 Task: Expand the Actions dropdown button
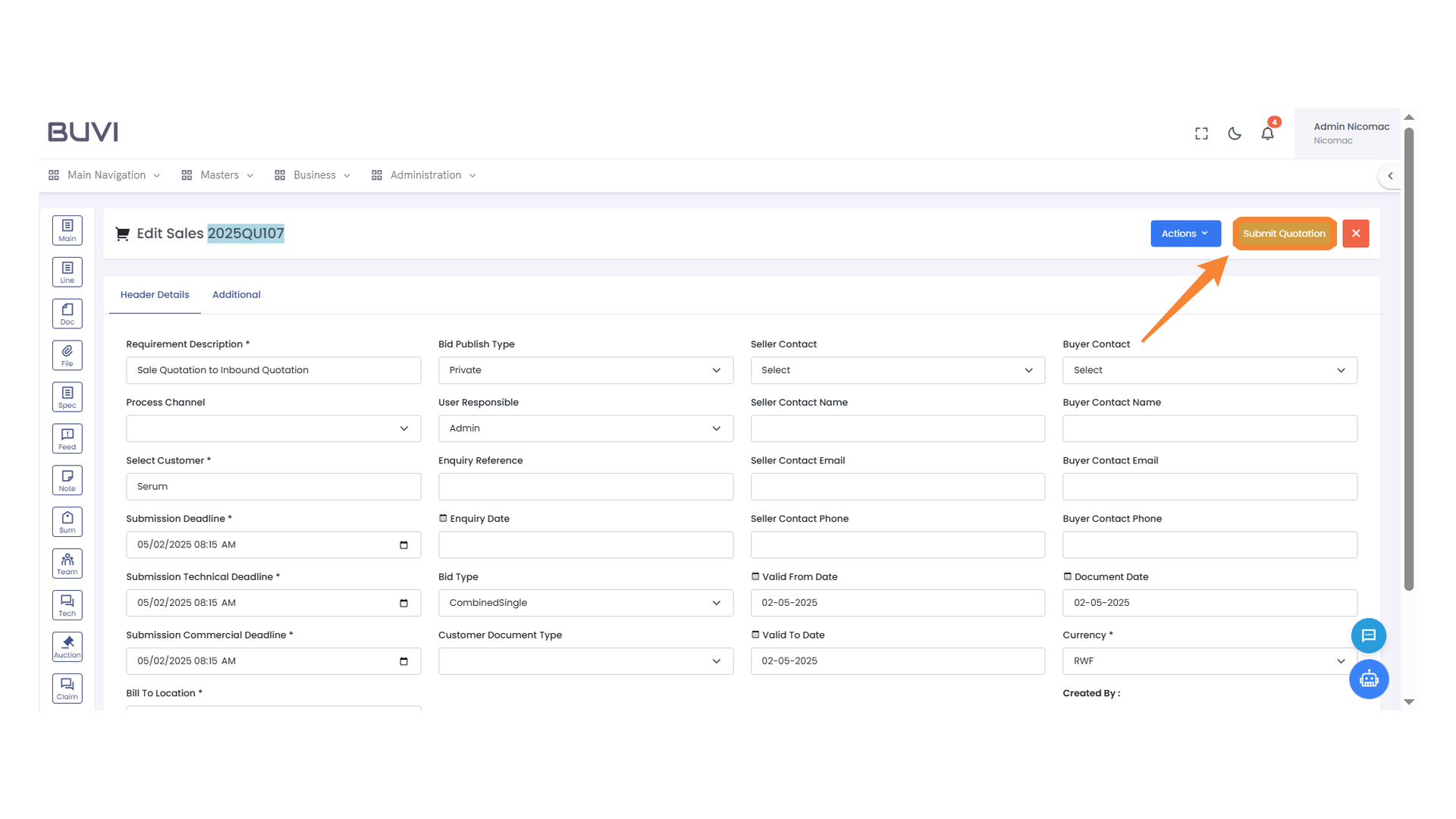[x=1185, y=234]
